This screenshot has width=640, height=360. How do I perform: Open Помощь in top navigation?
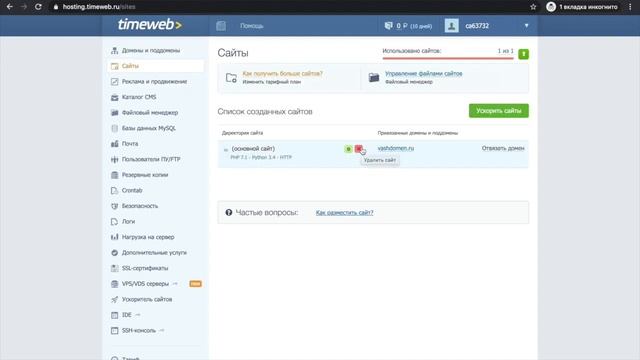[251, 26]
